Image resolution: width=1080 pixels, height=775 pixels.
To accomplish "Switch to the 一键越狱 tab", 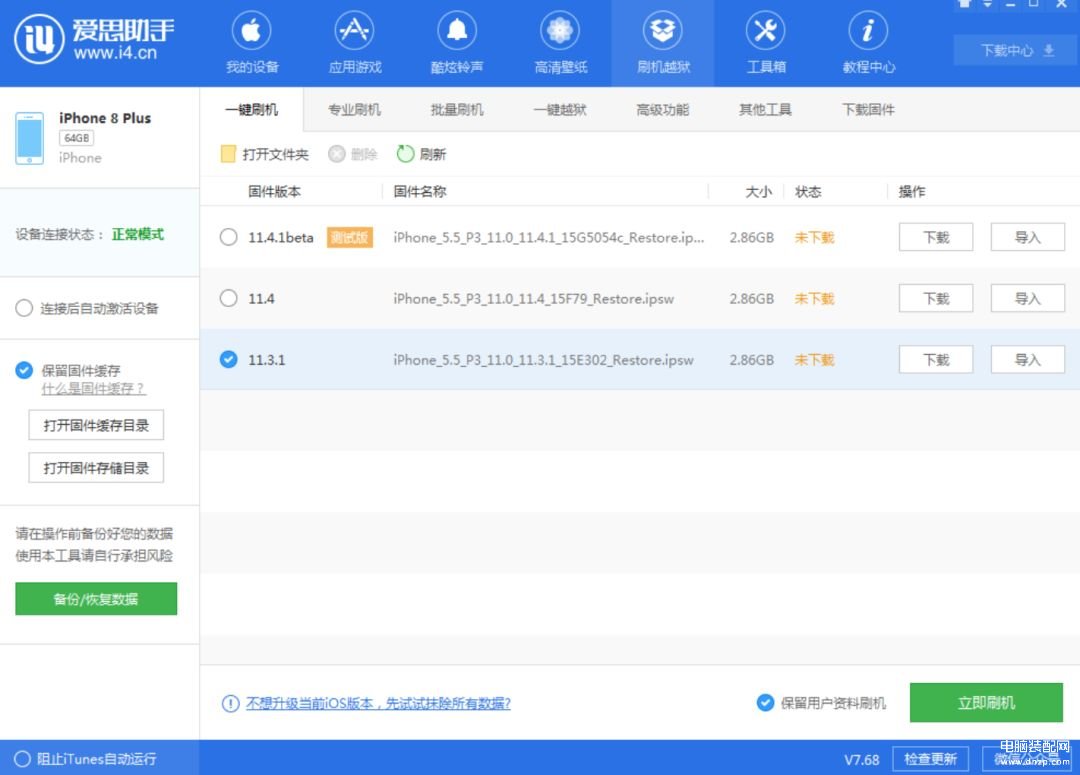I will (x=560, y=110).
